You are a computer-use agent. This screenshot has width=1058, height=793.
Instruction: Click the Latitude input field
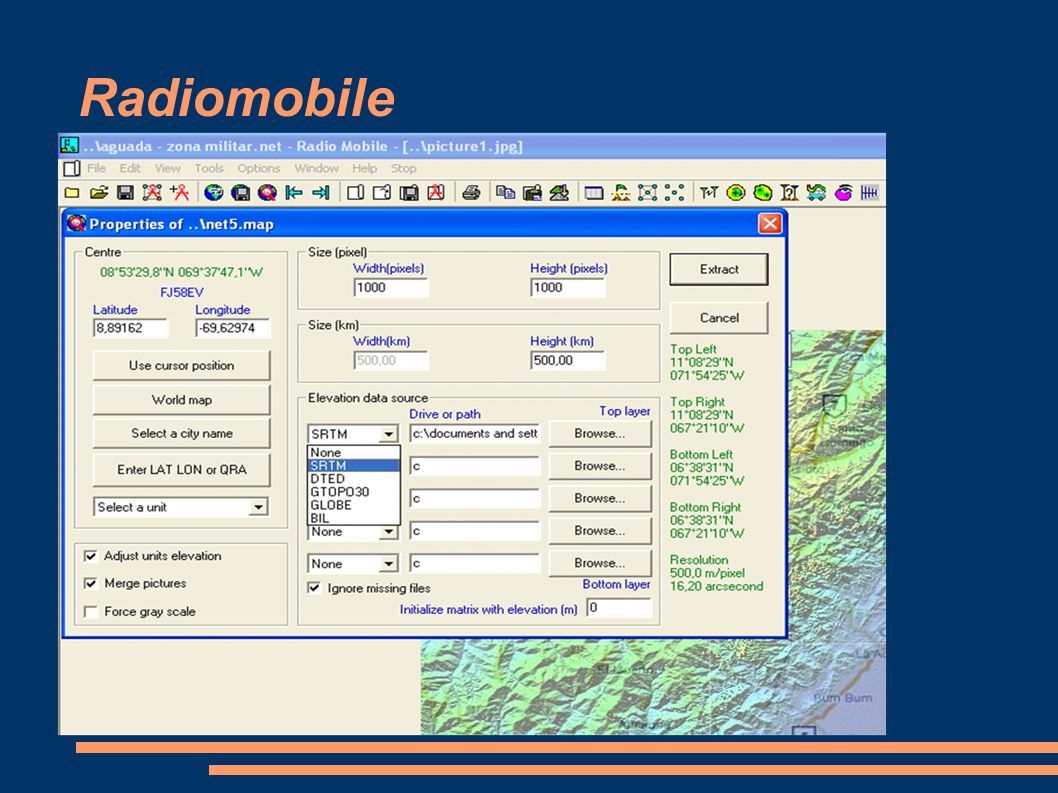pos(130,328)
